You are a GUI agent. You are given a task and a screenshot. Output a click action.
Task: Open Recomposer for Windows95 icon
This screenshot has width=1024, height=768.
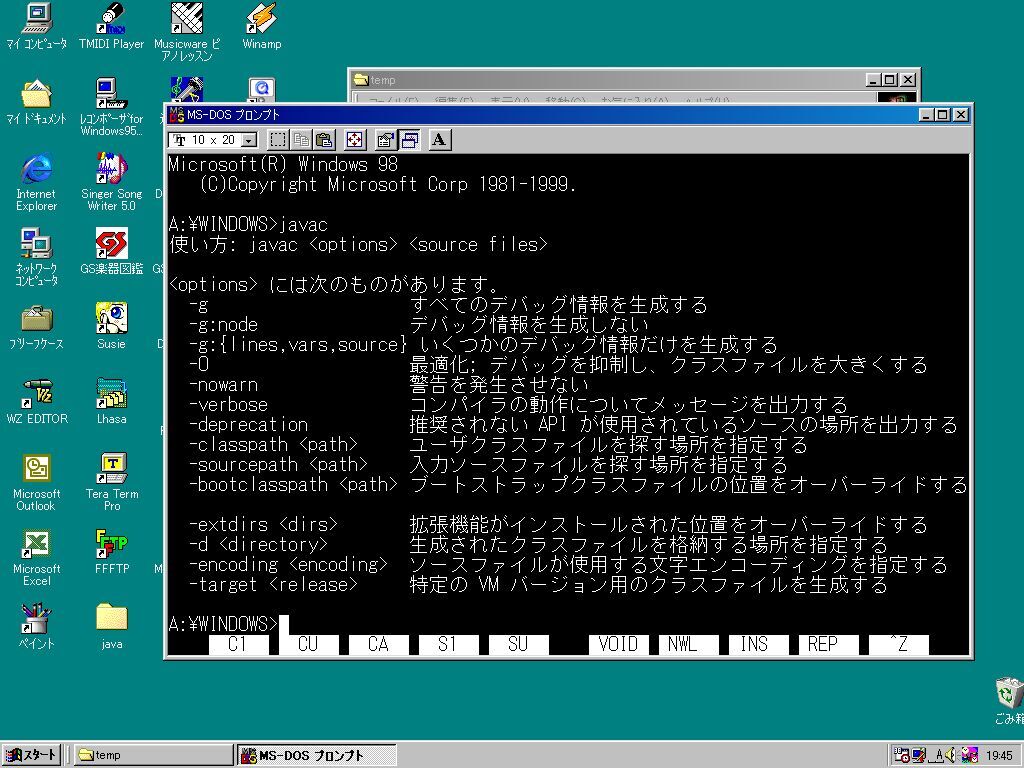click(x=111, y=107)
